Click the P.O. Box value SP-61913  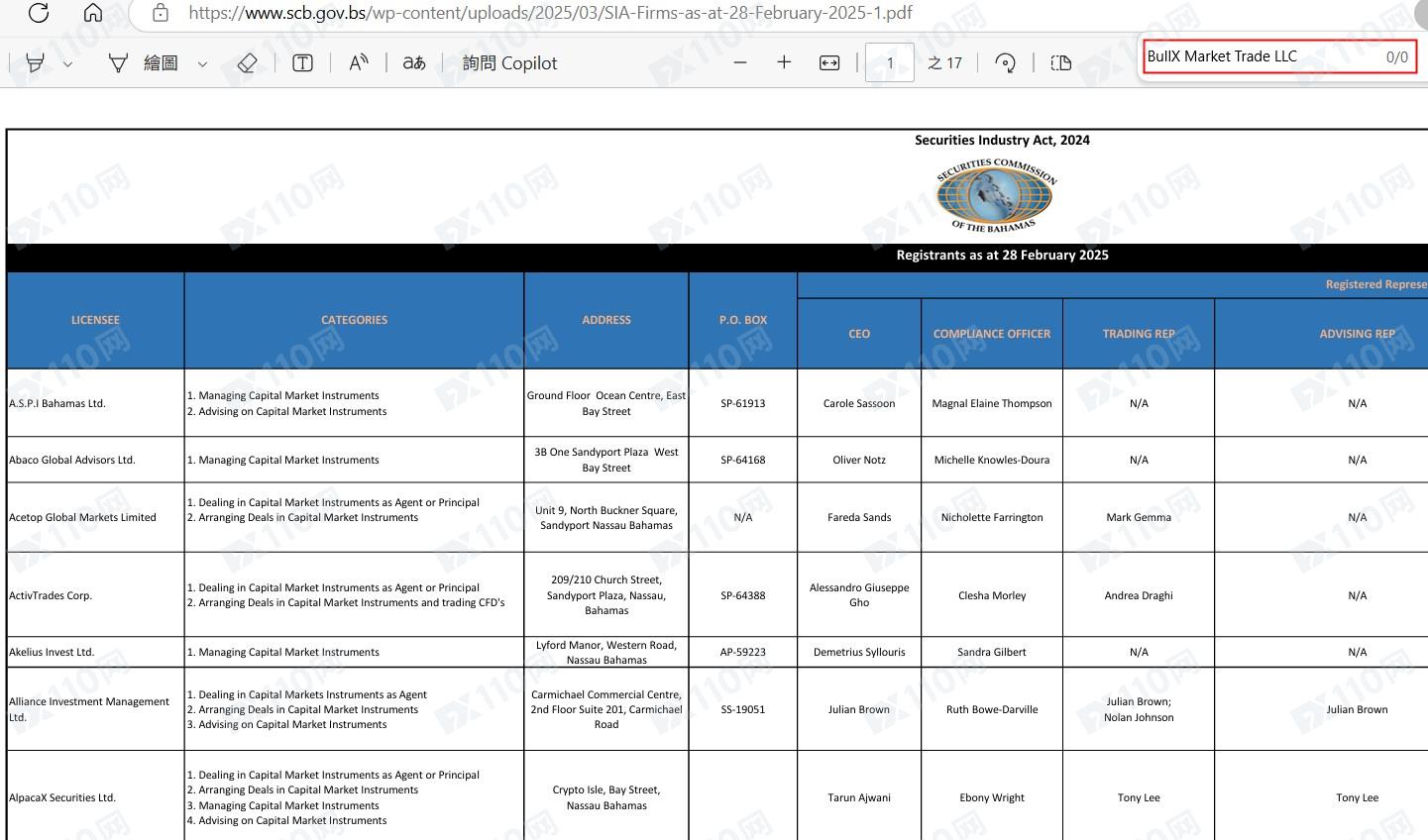(x=743, y=403)
